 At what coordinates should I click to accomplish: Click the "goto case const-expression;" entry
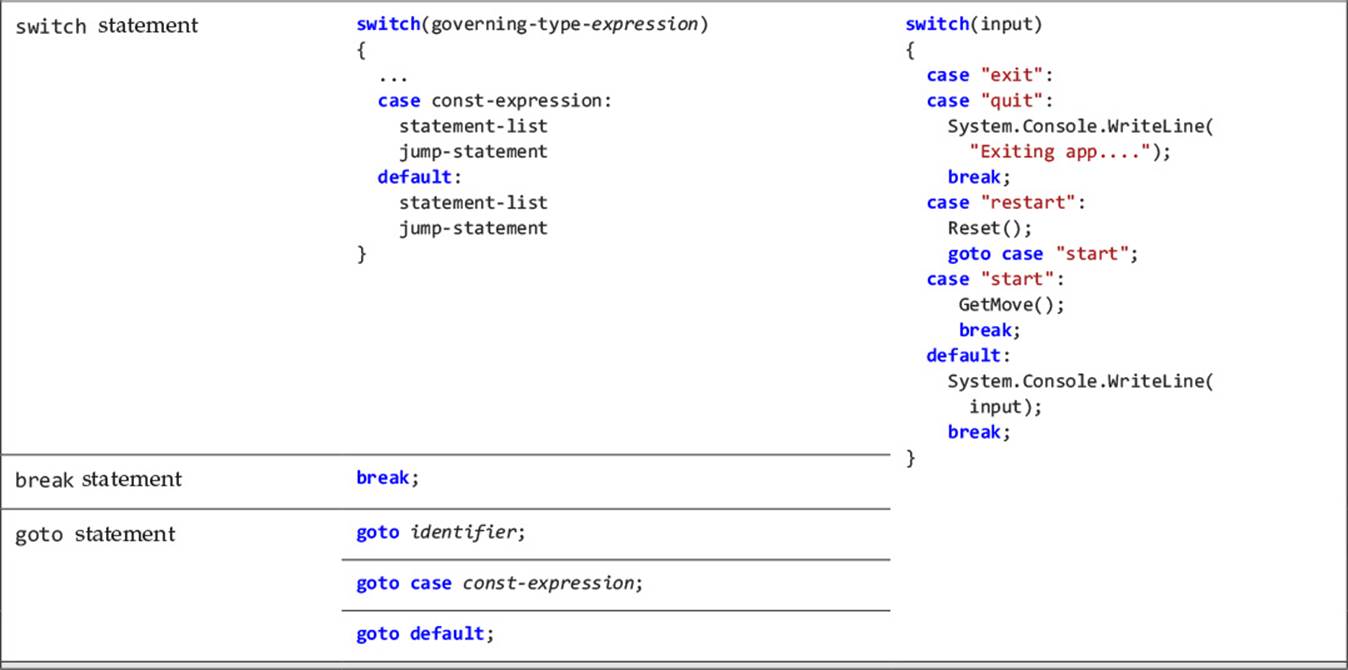click(x=500, y=583)
